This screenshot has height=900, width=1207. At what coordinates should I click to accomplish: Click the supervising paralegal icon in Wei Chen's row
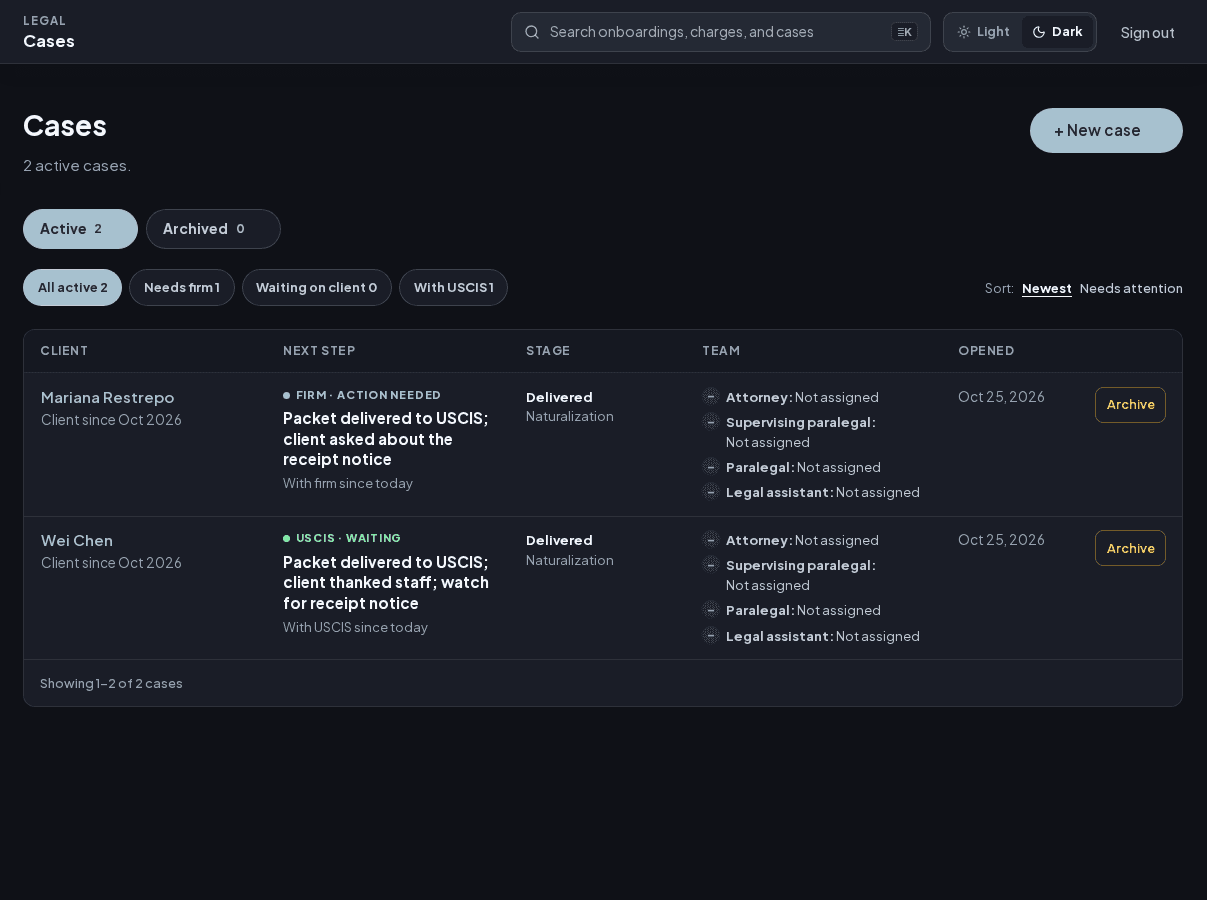[x=711, y=565]
